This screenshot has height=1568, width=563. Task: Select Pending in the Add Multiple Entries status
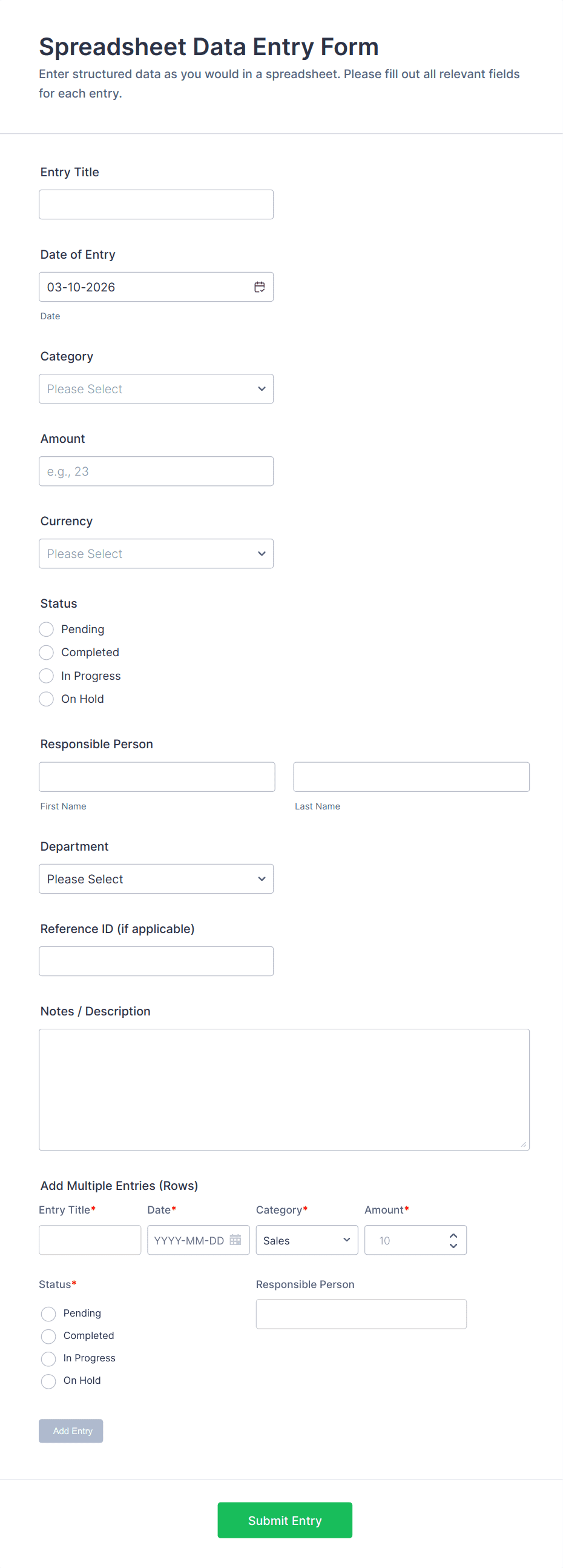[48, 1313]
